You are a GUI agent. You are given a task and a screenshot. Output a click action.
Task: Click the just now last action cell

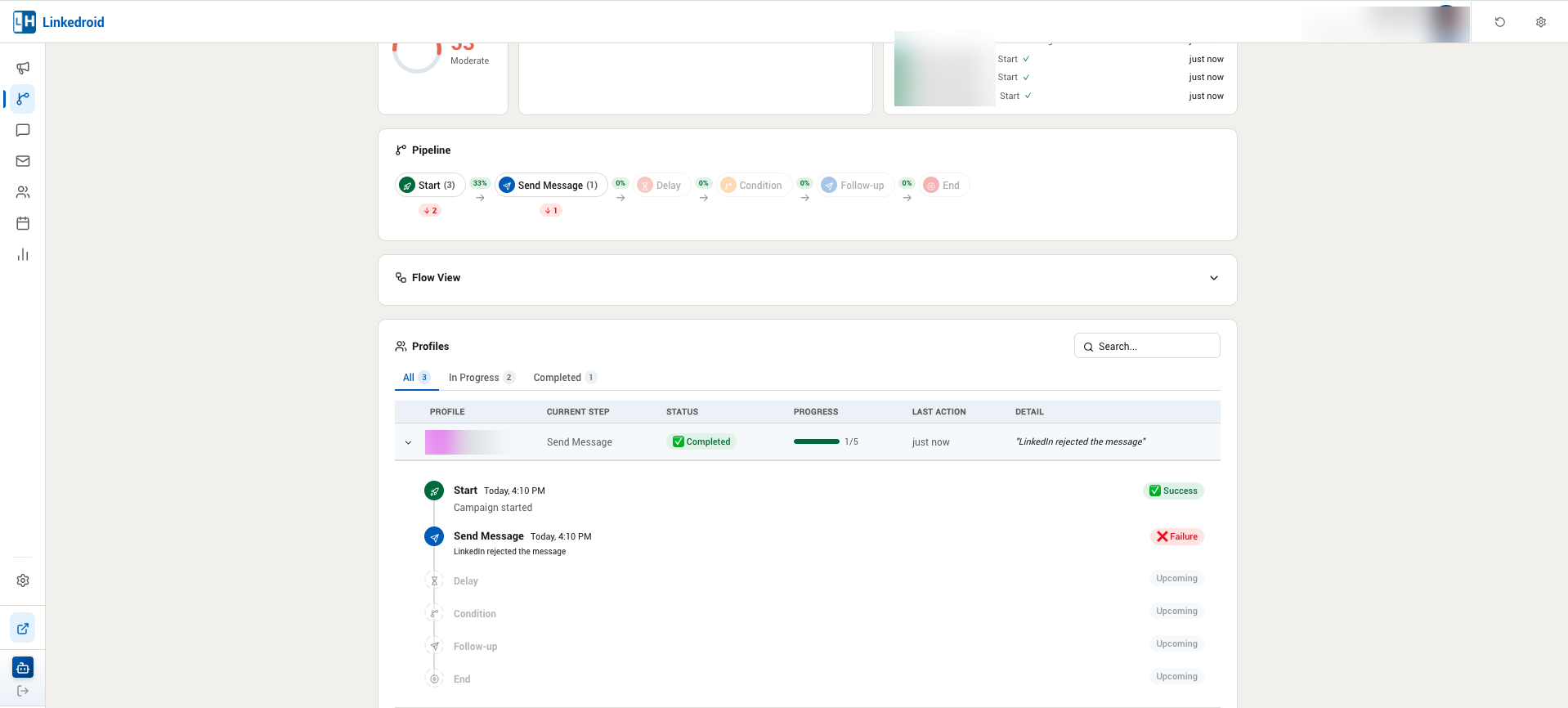click(931, 442)
